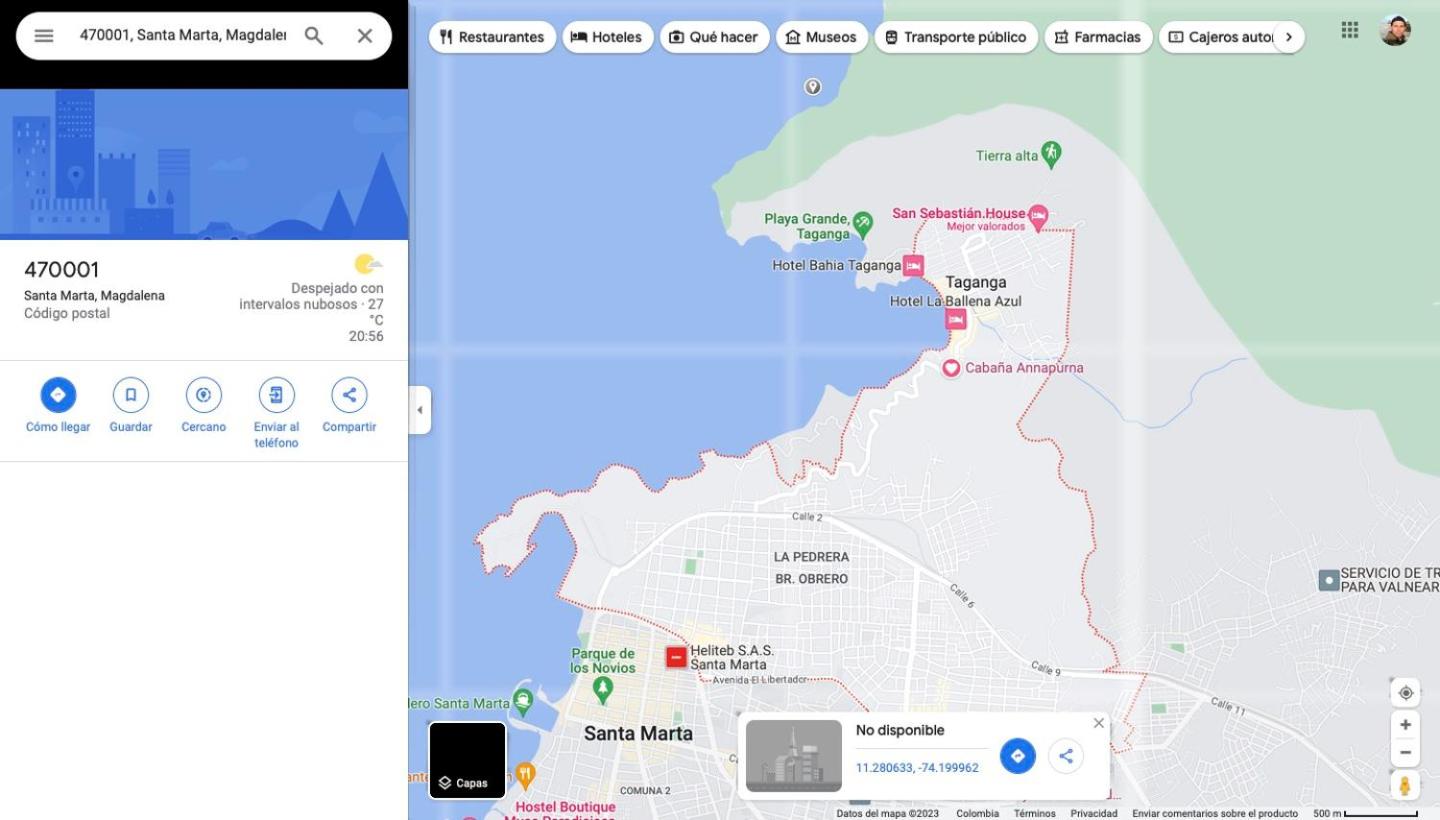Click the Cercano nearby icon
Screen dimensions: 1440x820
[204, 395]
